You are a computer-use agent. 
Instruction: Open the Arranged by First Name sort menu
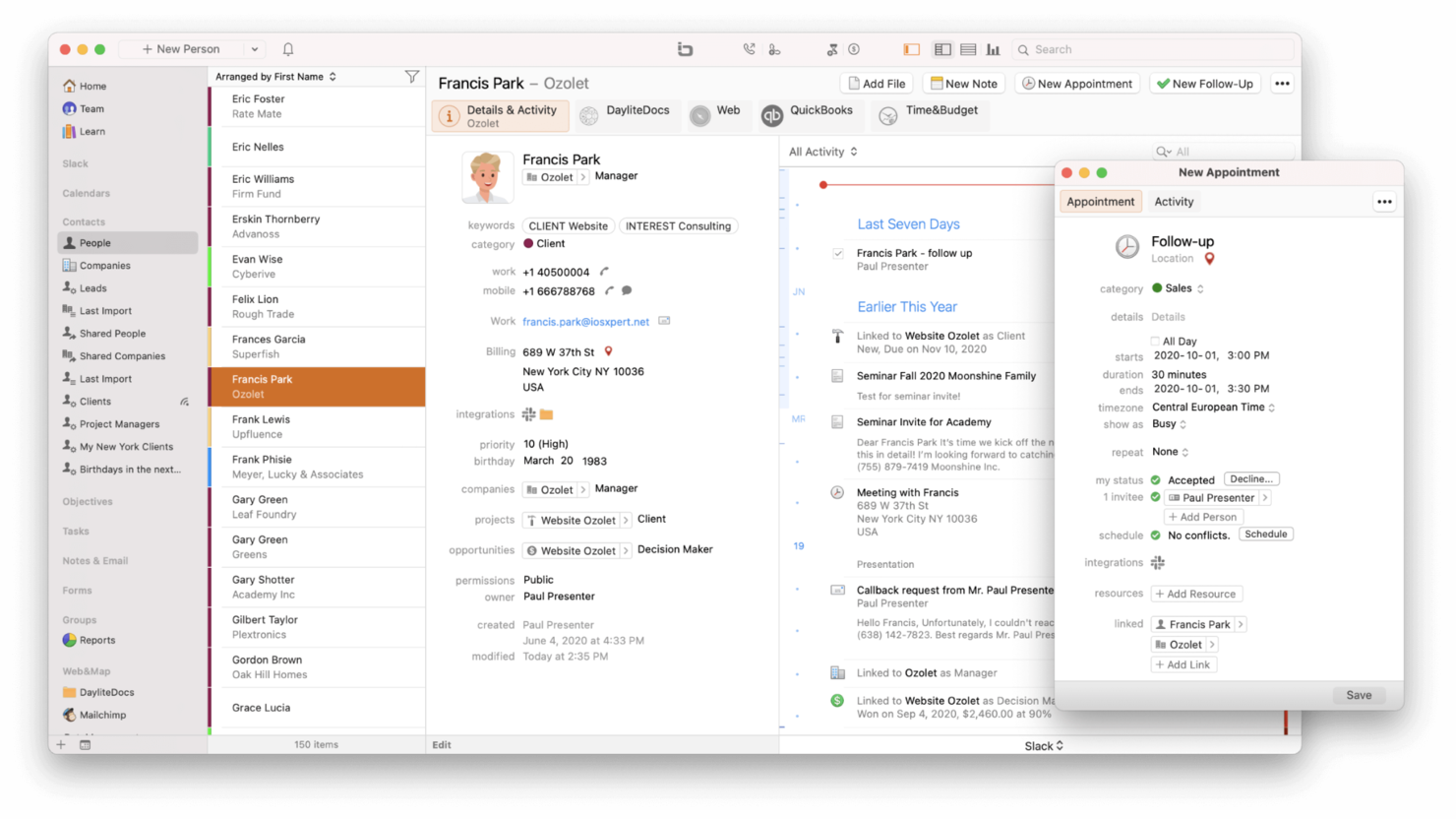(x=273, y=76)
